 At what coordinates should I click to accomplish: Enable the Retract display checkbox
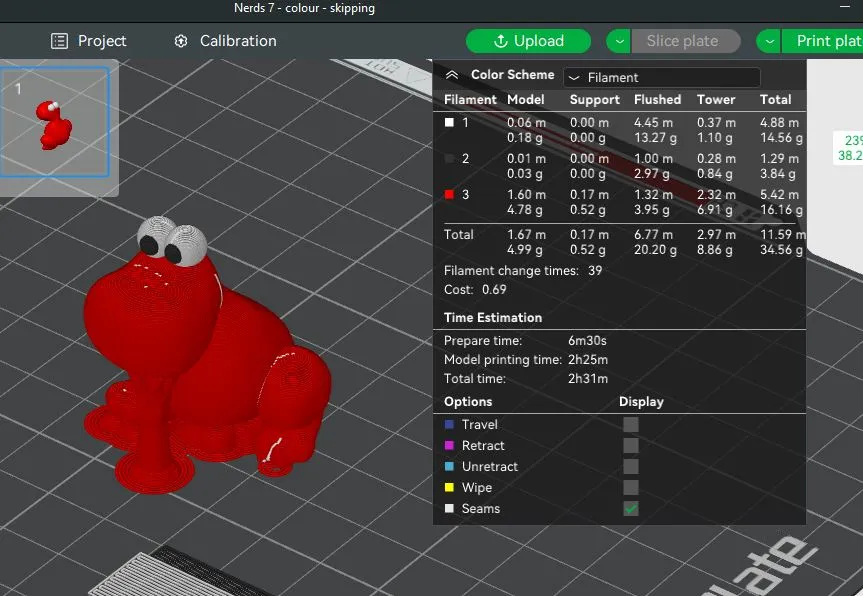tap(630, 445)
